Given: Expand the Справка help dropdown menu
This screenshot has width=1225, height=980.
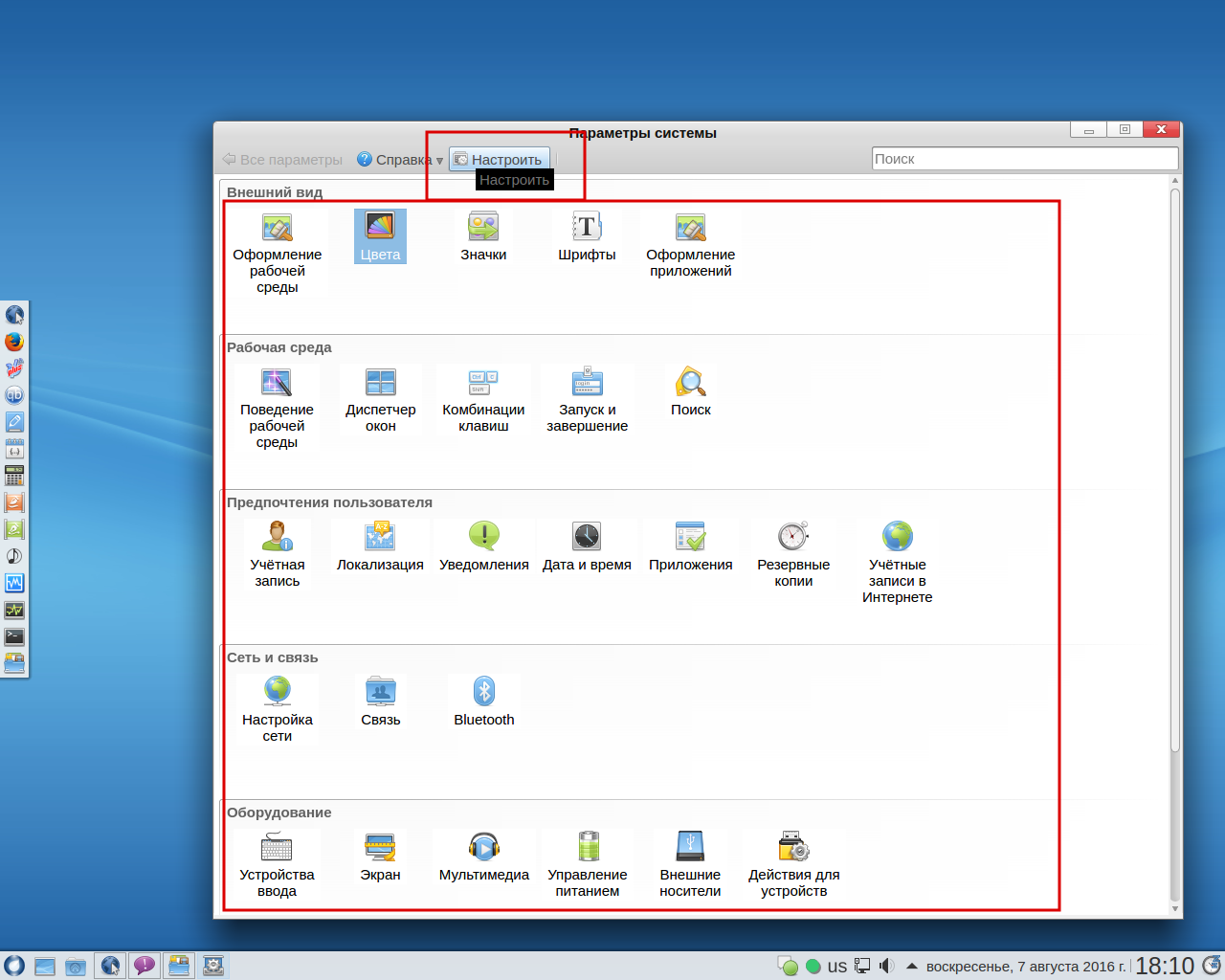Looking at the screenshot, I should [399, 160].
